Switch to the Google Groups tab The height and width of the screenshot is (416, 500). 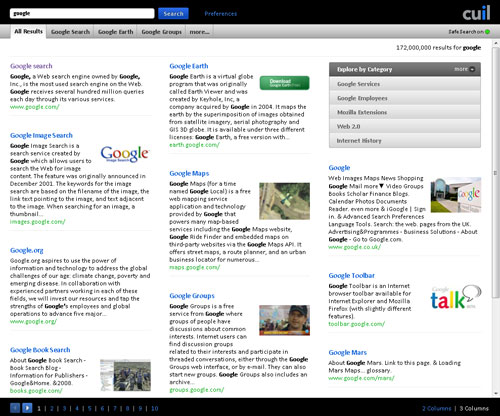click(161, 32)
